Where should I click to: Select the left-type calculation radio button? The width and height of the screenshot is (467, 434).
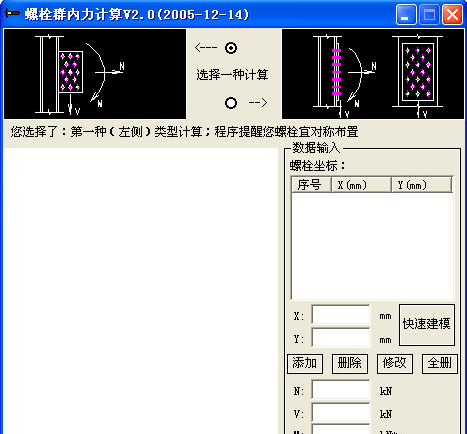point(231,48)
